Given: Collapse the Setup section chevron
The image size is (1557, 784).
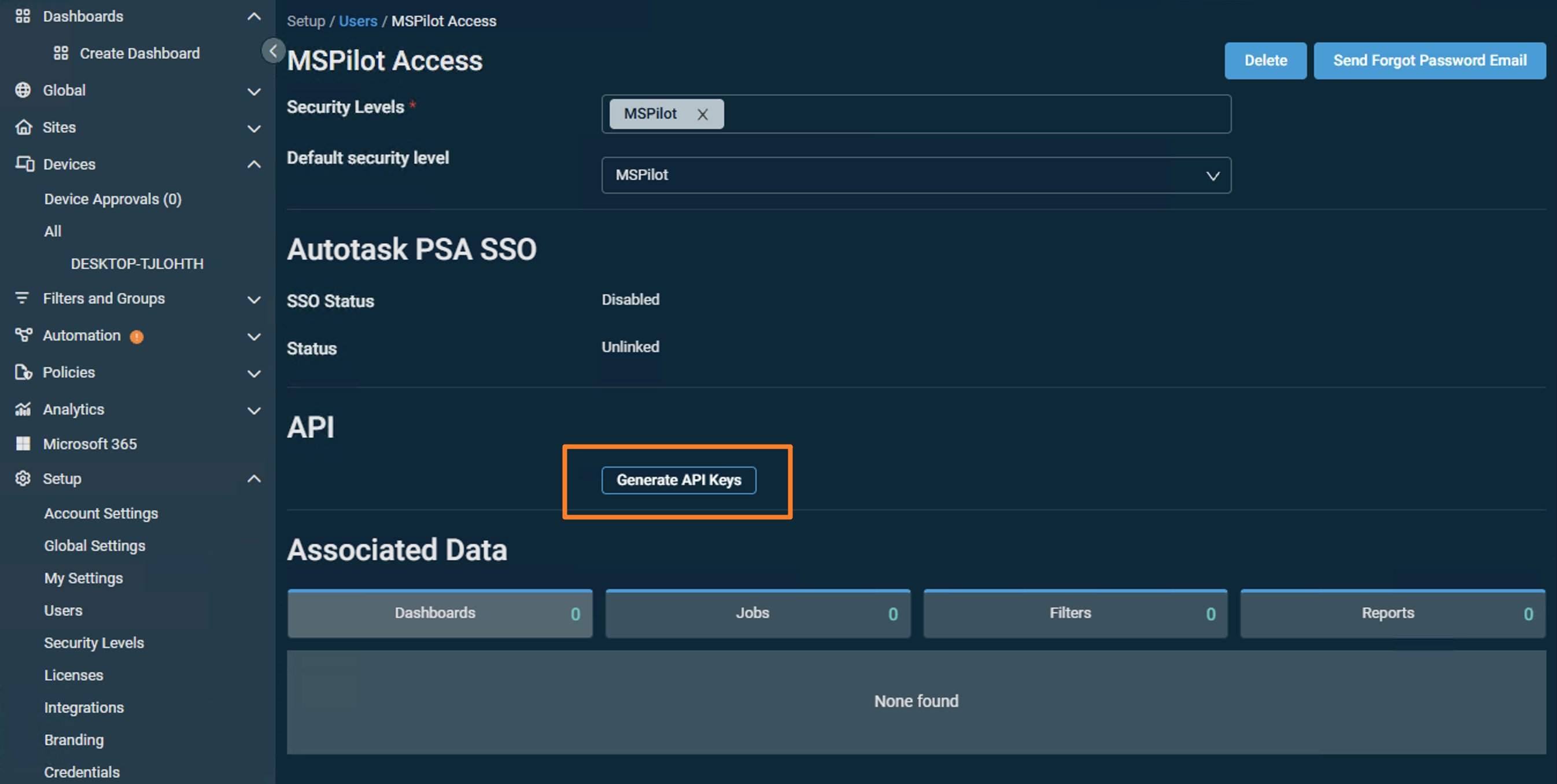Looking at the screenshot, I should [254, 478].
